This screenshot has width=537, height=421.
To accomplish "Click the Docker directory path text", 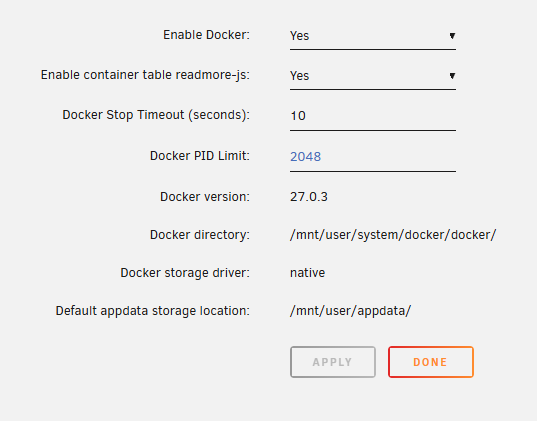I will click(x=393, y=235).
